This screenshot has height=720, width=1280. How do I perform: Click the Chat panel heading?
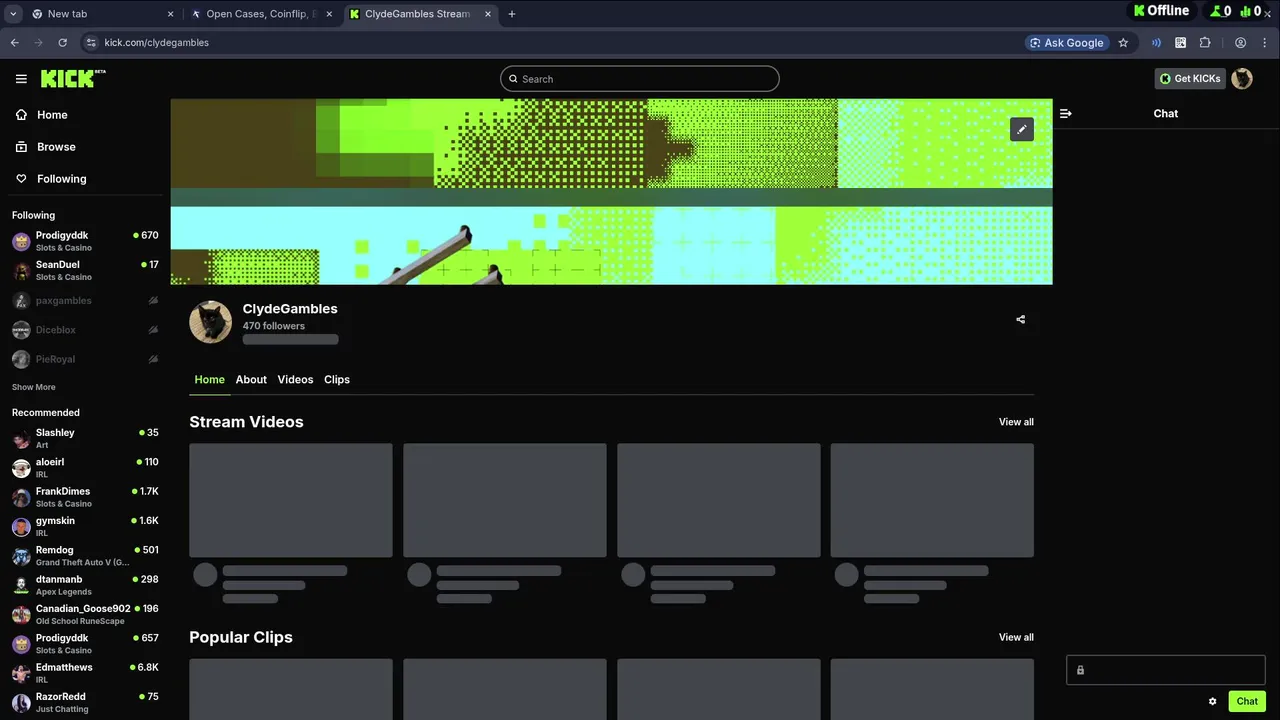pyautogui.click(x=1166, y=114)
